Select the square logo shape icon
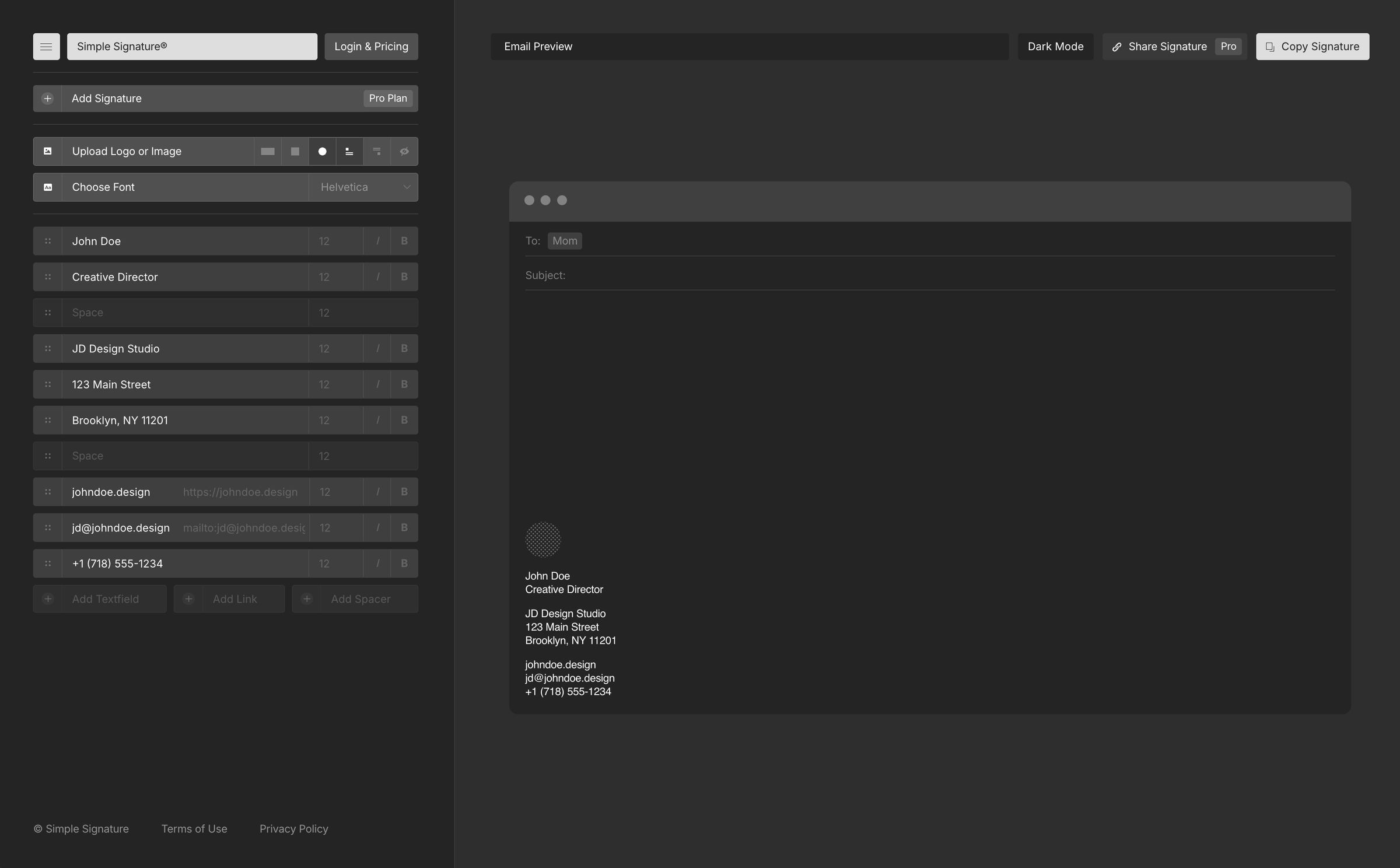This screenshot has width=1400, height=868. tap(295, 152)
